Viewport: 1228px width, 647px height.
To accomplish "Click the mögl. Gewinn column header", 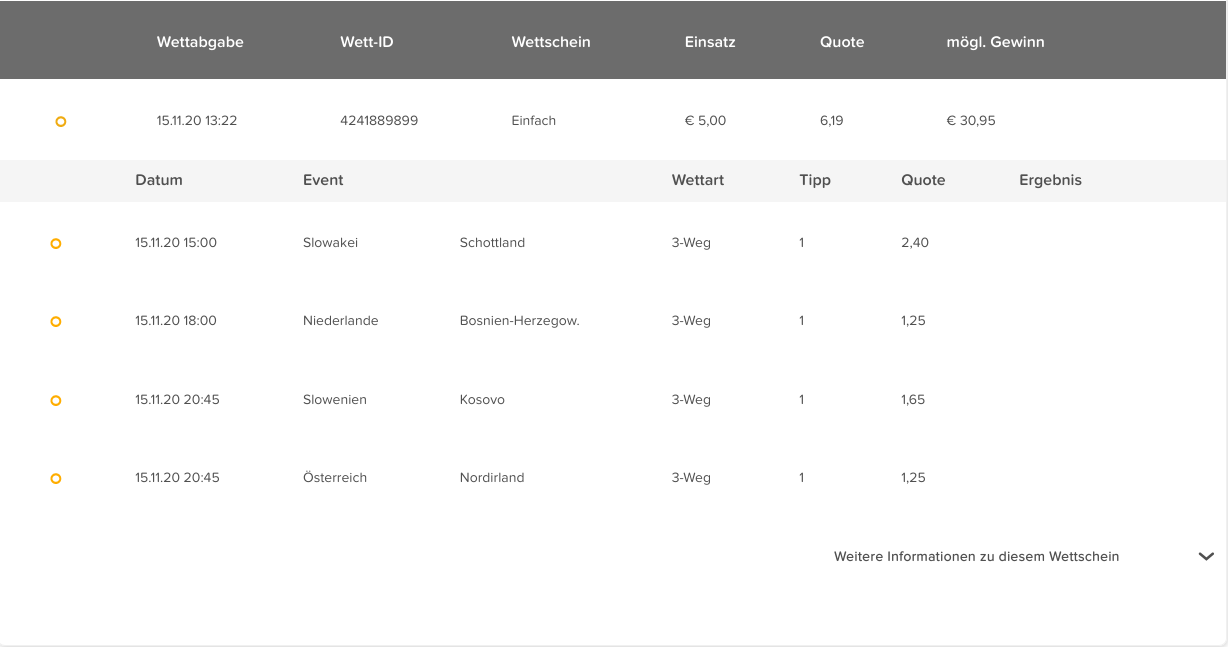I will click(x=995, y=42).
